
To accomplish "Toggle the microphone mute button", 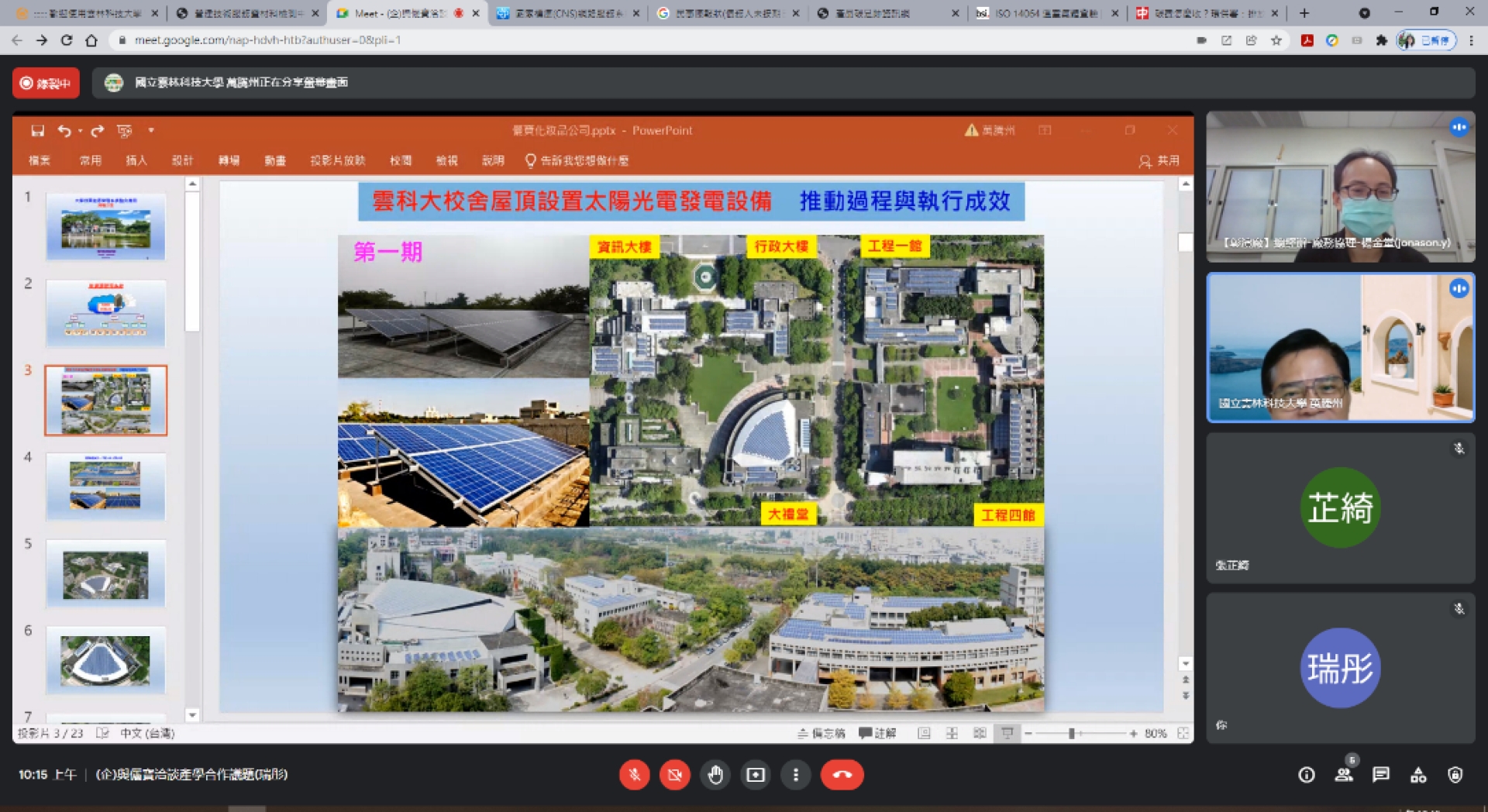I will click(634, 775).
